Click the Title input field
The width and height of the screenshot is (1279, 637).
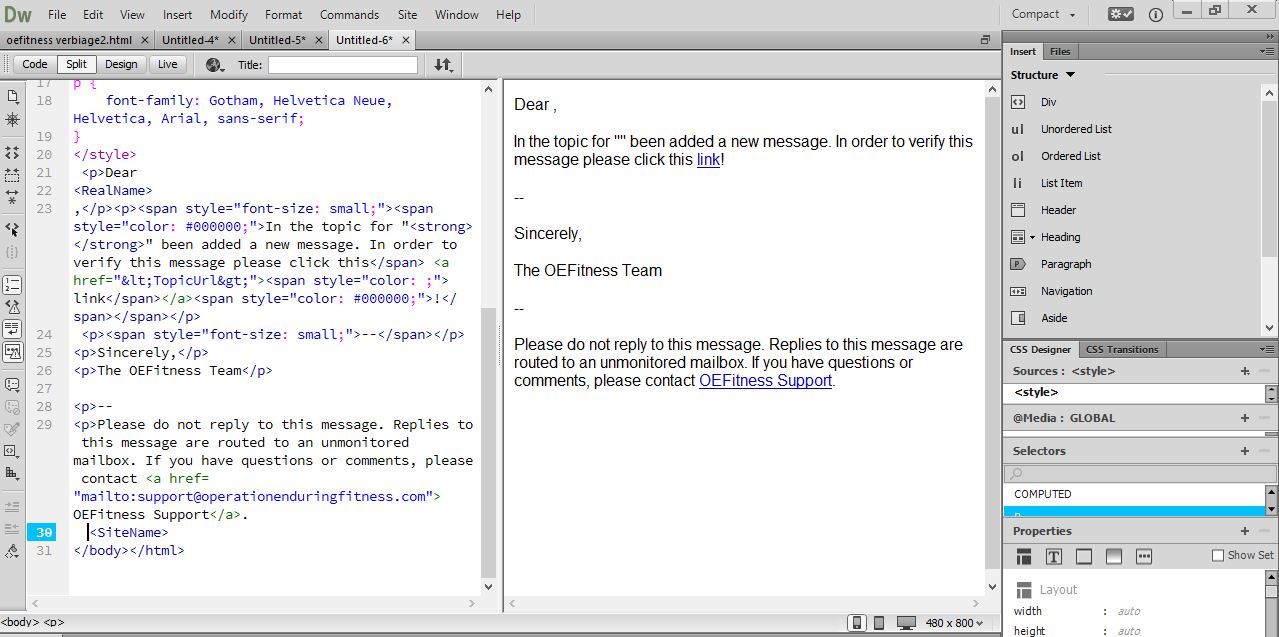342,65
